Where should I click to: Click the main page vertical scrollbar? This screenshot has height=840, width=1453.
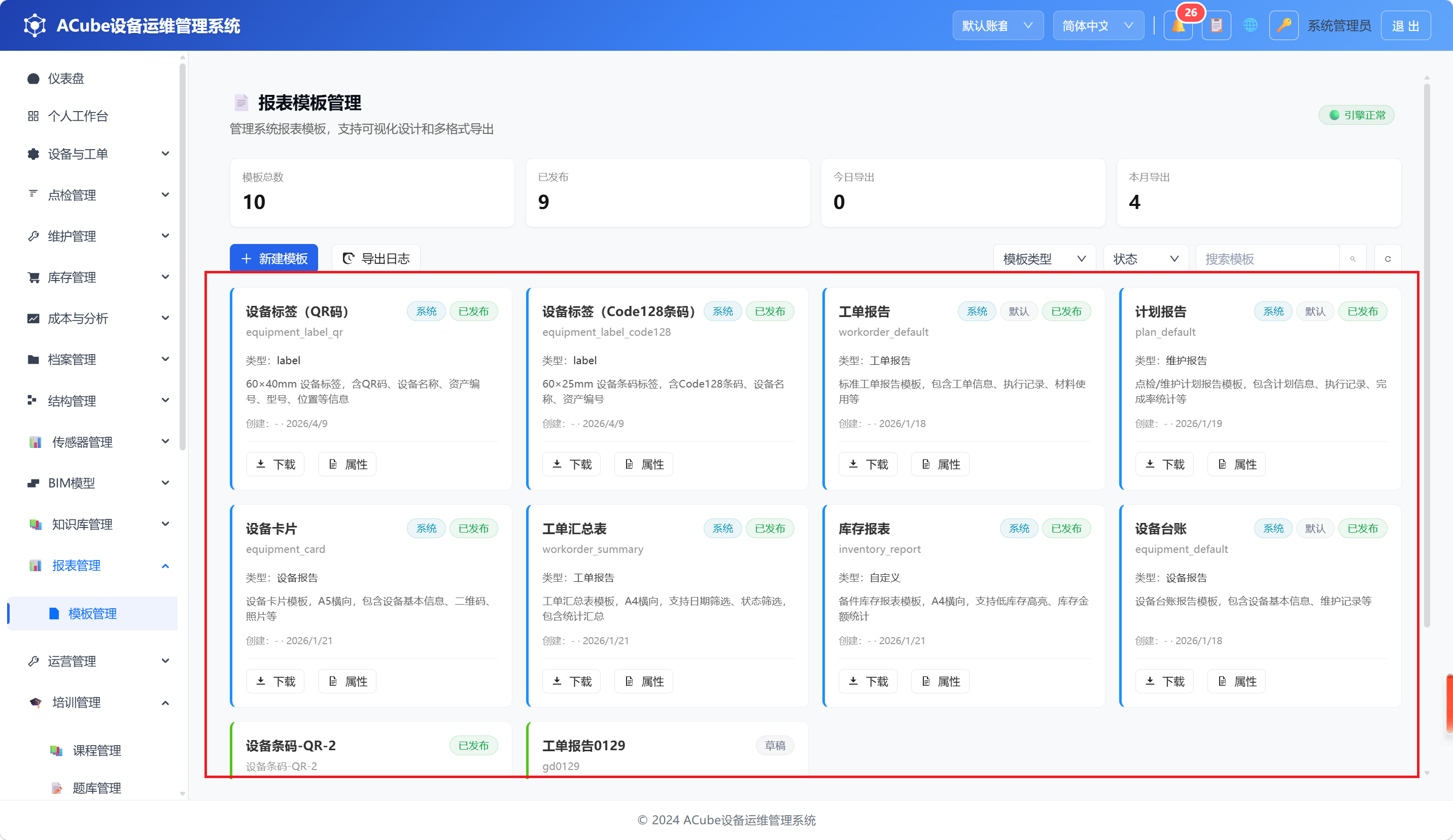(x=1427, y=355)
